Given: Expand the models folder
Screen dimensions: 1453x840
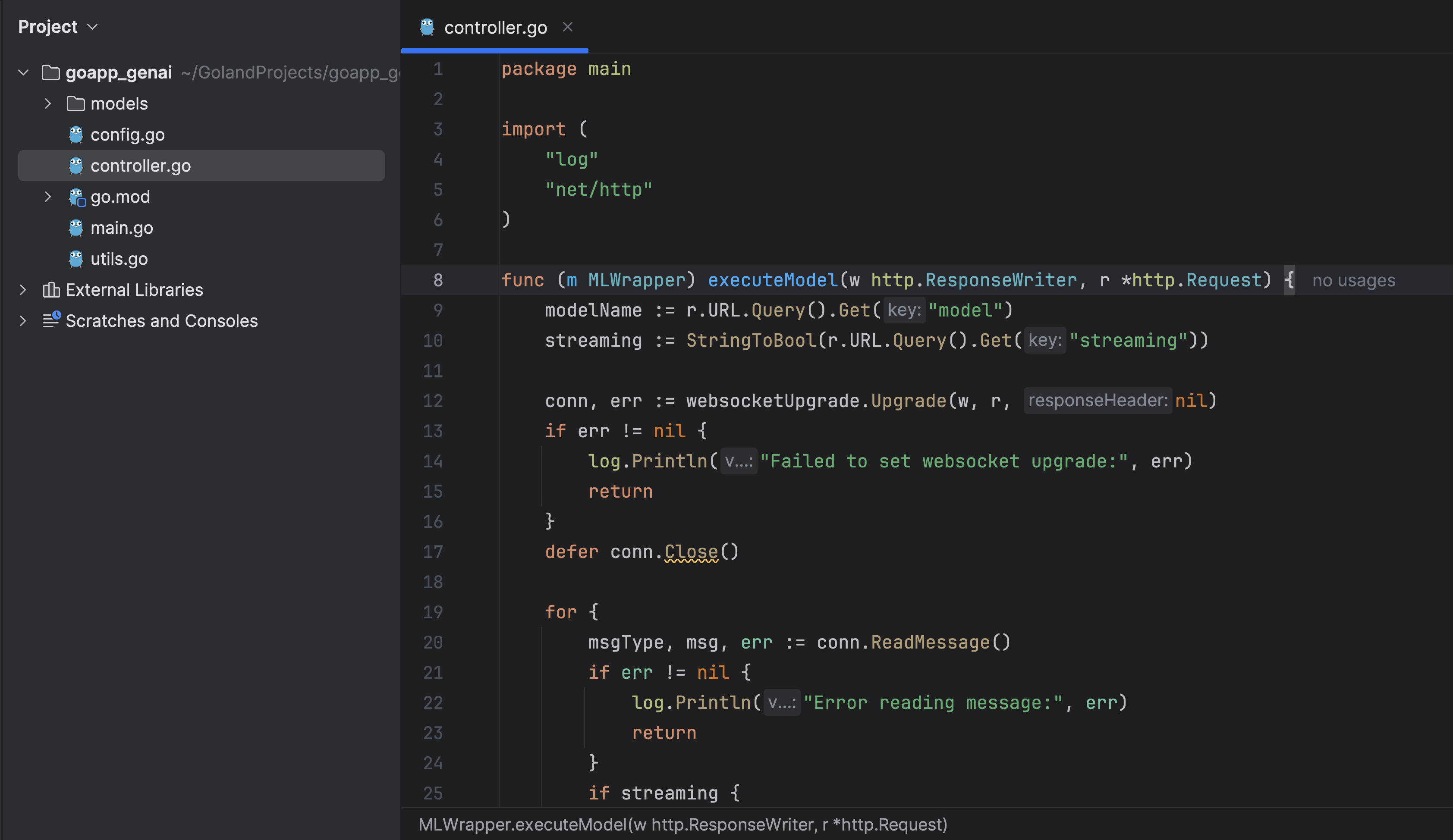Looking at the screenshot, I should (x=48, y=103).
